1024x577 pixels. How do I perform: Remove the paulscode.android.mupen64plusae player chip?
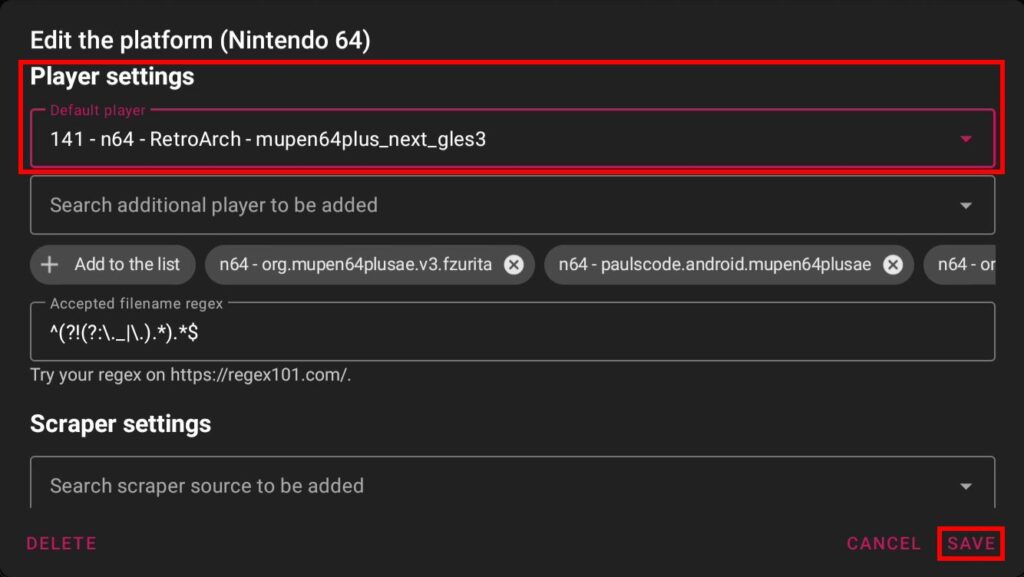pyautogui.click(x=893, y=265)
